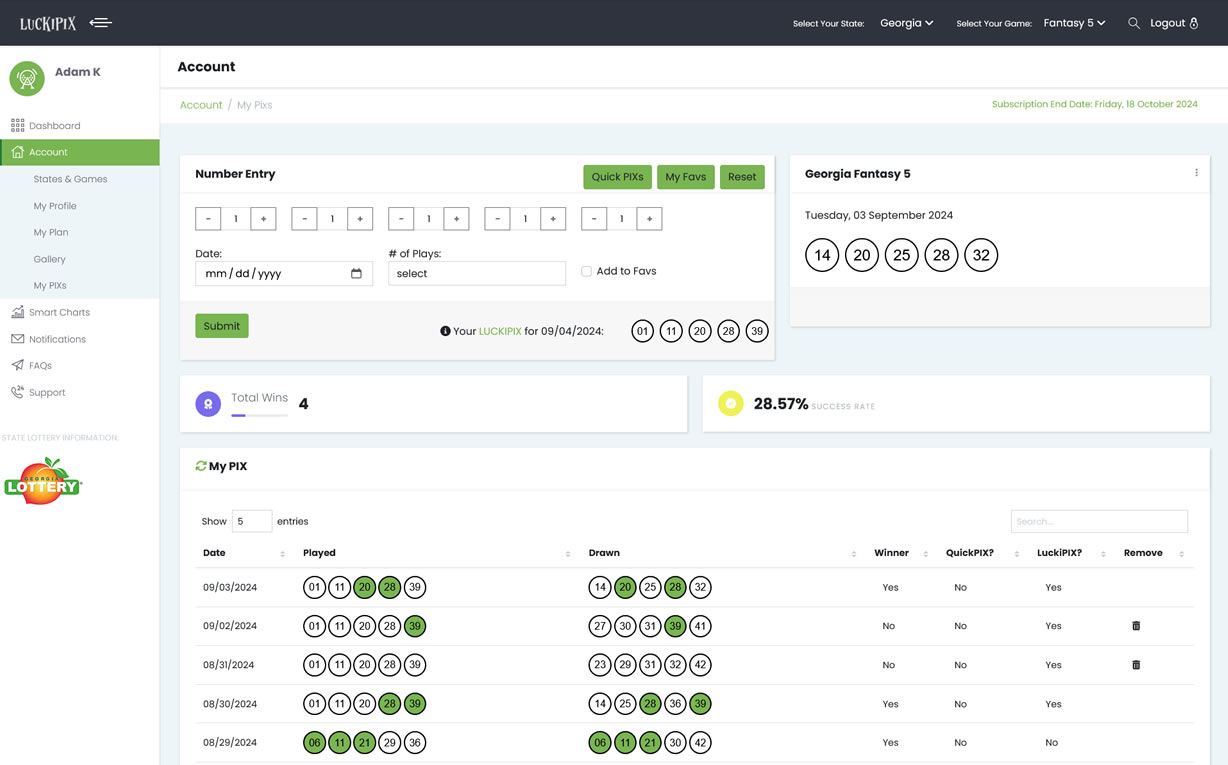
Task: Increase the fourth number stepper
Action: (x=553, y=219)
